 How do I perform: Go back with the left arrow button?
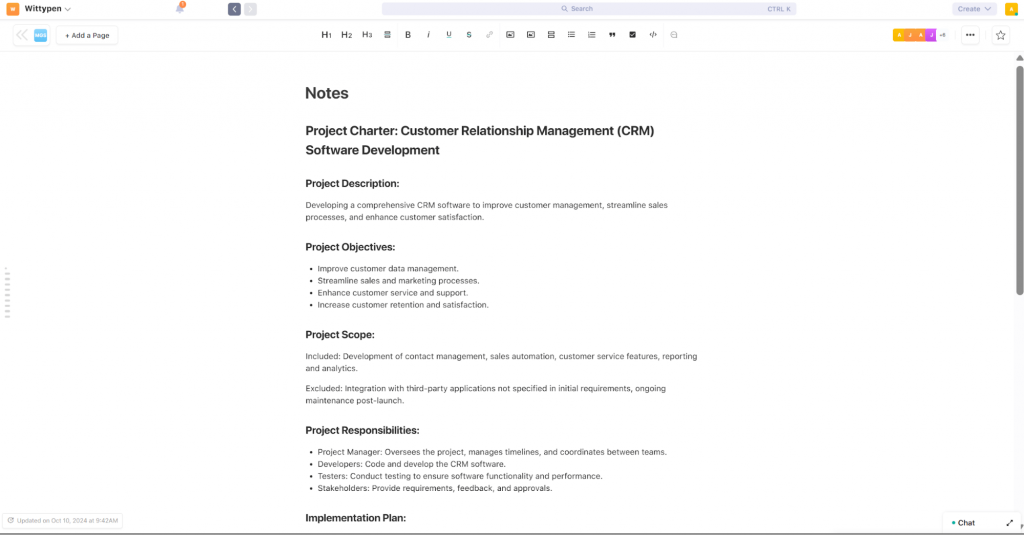(x=234, y=9)
